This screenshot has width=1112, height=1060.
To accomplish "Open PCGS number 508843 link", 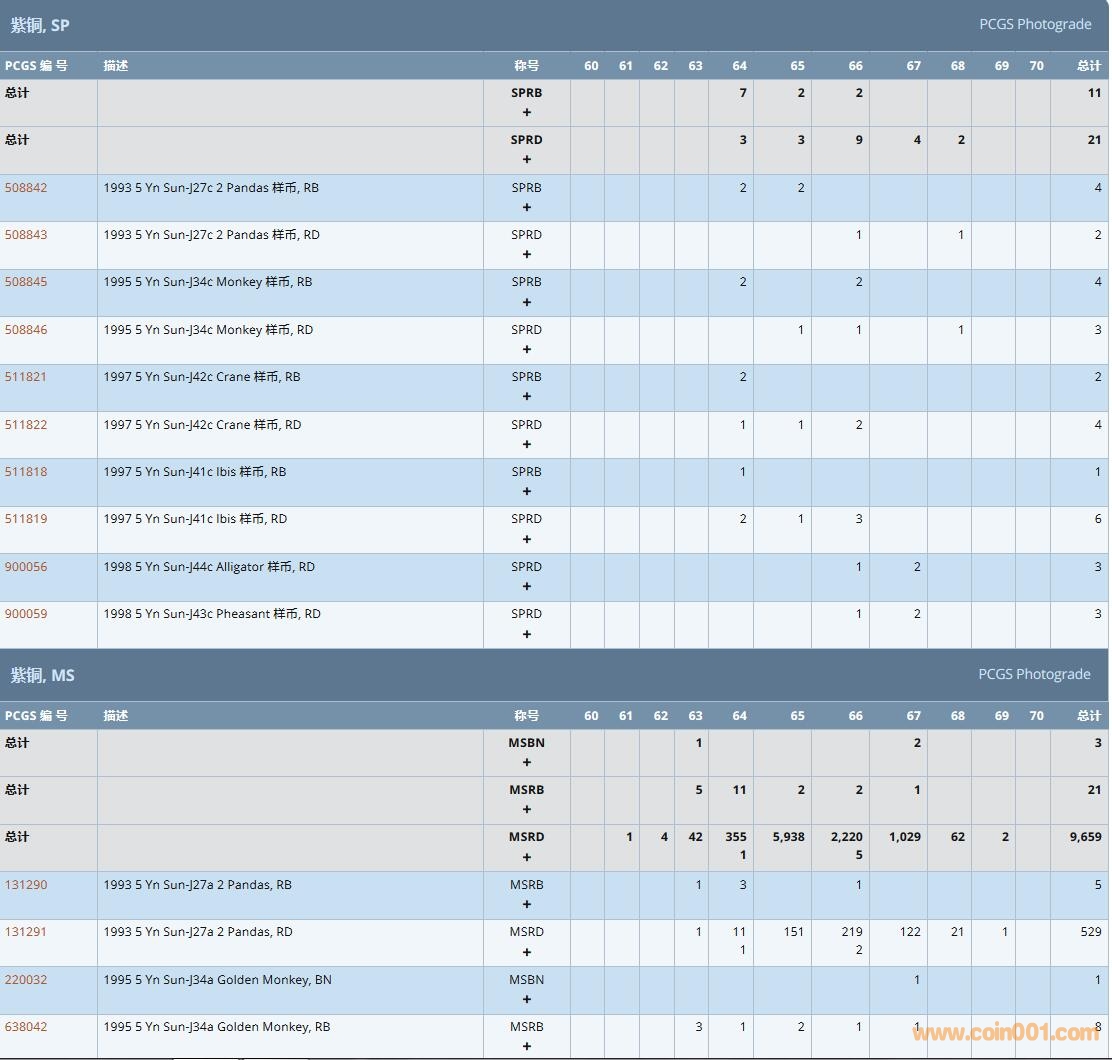I will [x=26, y=235].
